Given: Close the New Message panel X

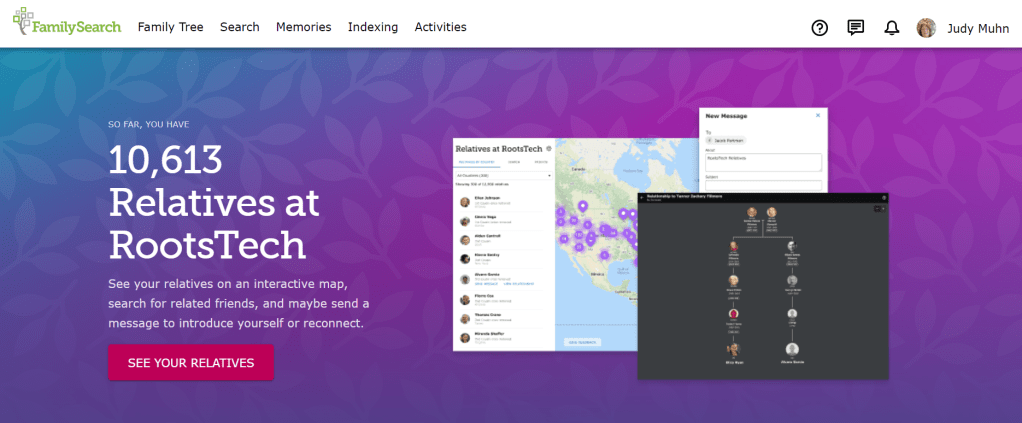Looking at the screenshot, I should [817, 115].
